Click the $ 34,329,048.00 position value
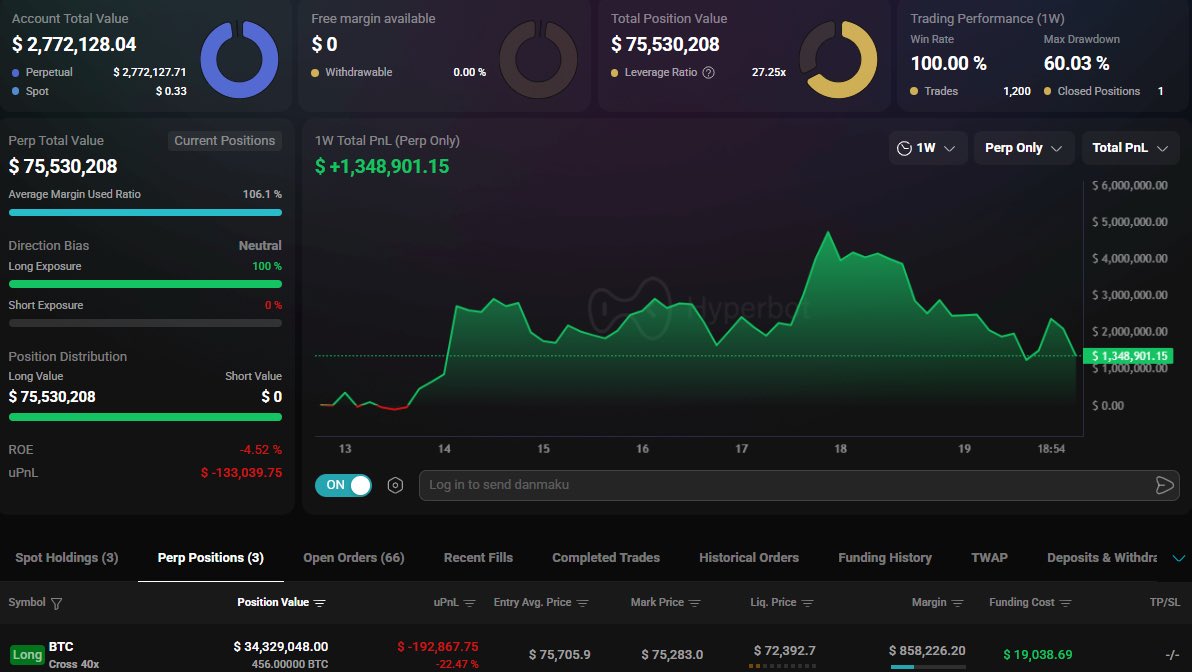 pos(281,647)
